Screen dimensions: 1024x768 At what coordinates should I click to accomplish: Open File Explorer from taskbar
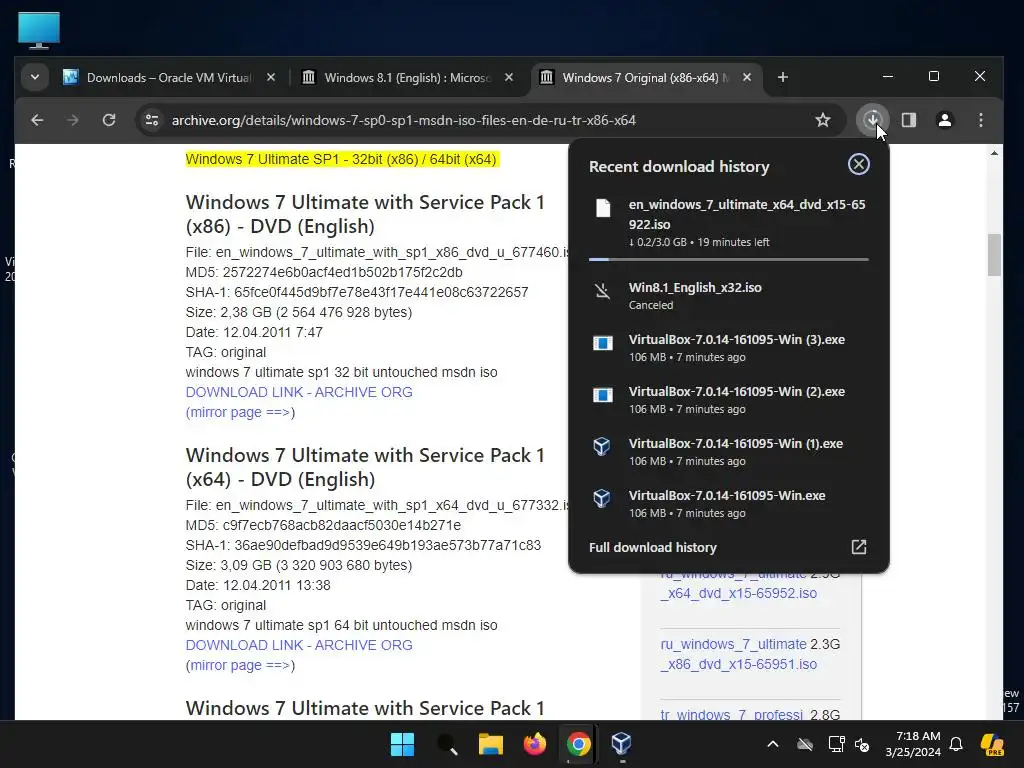point(490,744)
